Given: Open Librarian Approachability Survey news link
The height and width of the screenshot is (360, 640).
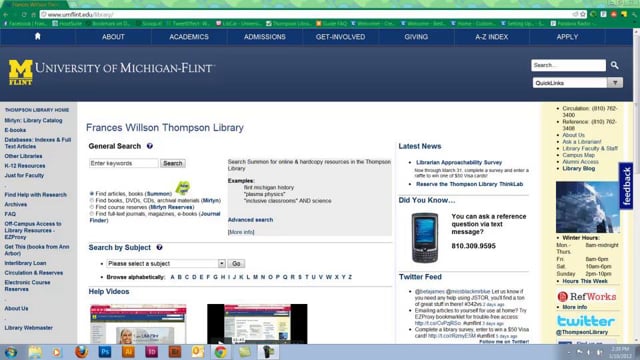Looking at the screenshot, I should point(459,162).
